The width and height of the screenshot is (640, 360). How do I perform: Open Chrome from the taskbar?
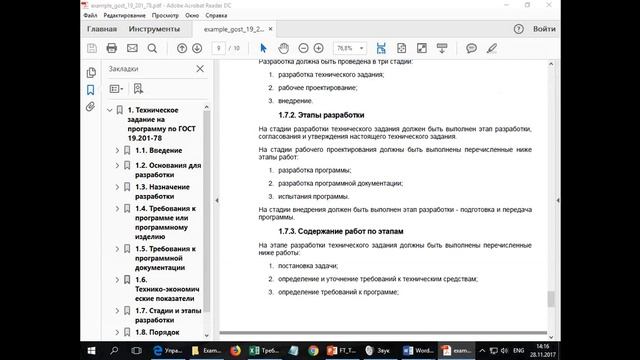click(313, 351)
